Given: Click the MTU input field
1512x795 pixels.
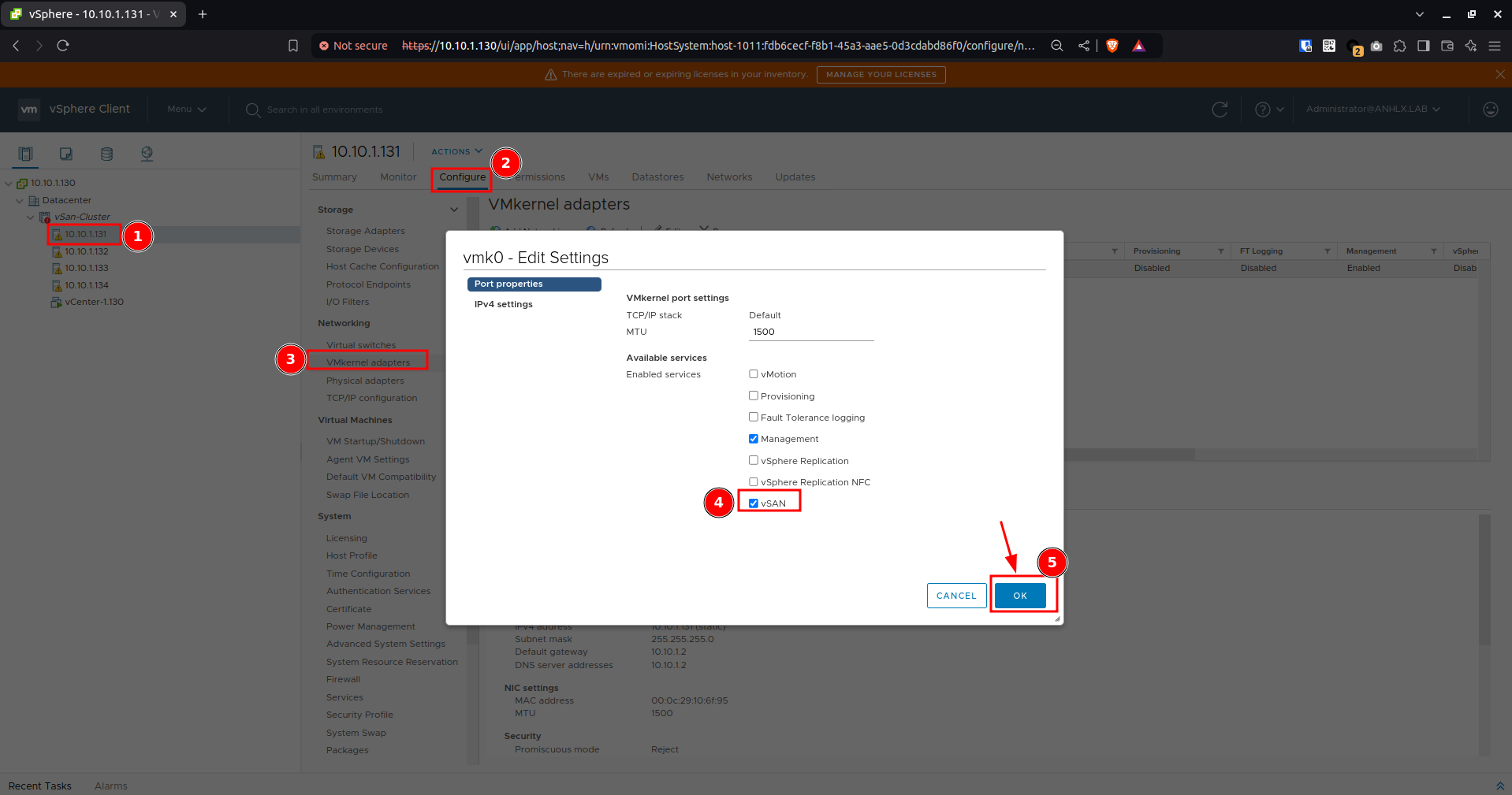Looking at the screenshot, I should pyautogui.click(x=811, y=332).
